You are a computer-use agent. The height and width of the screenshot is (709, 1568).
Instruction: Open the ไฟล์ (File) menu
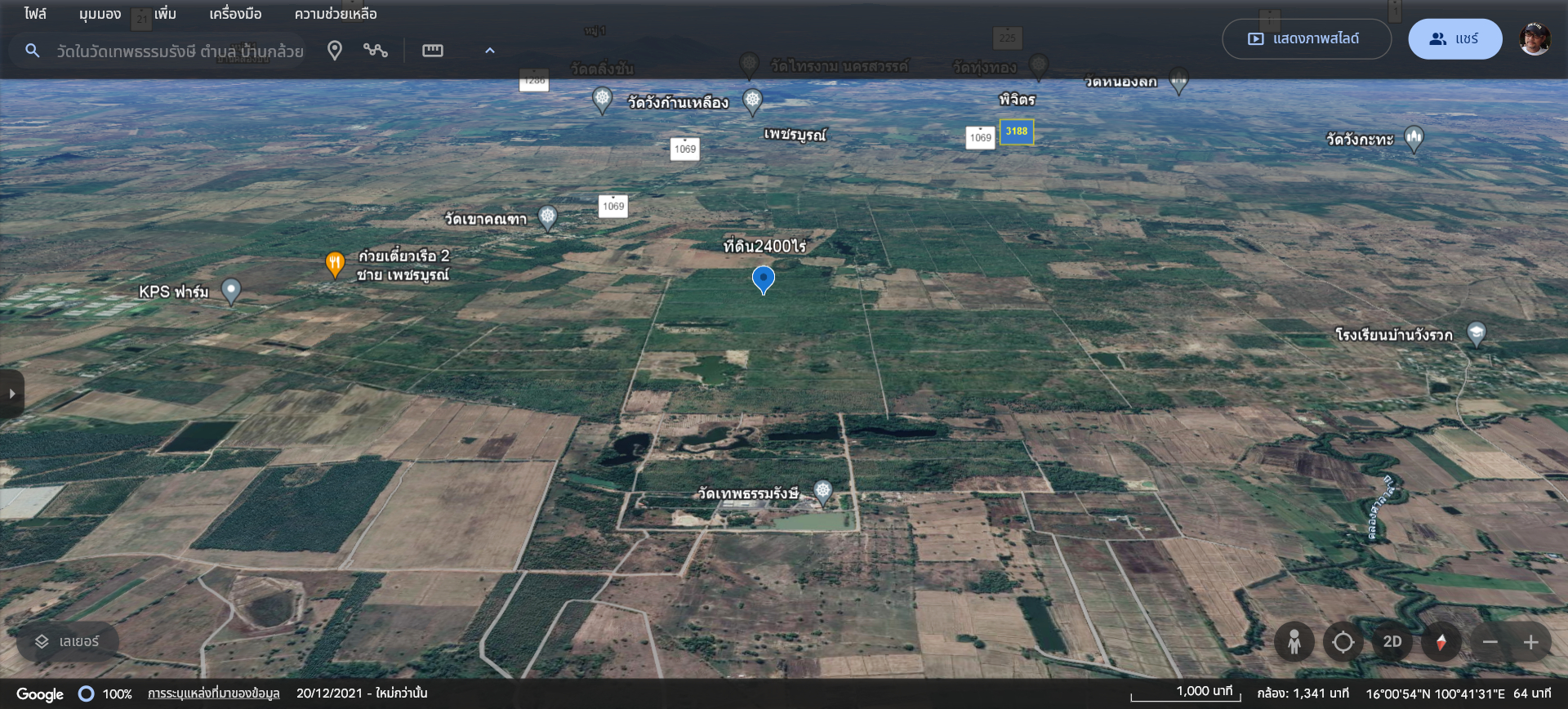click(x=35, y=14)
